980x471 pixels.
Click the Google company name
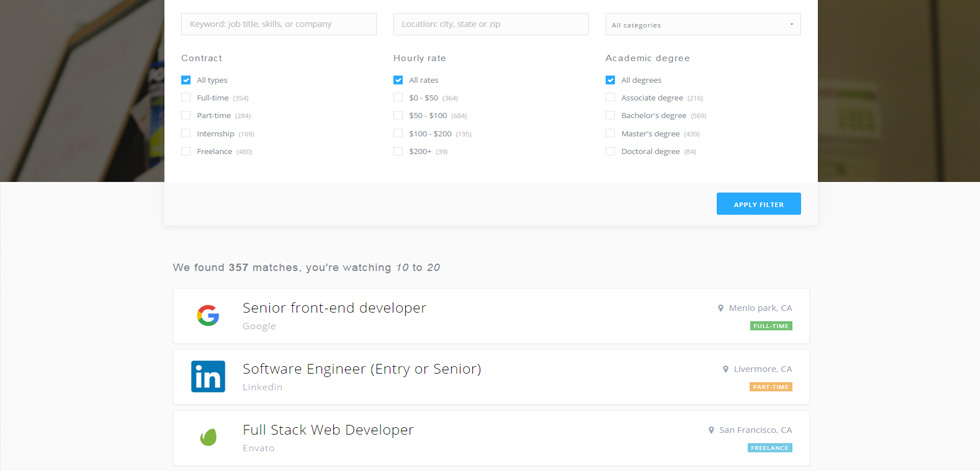(x=259, y=326)
